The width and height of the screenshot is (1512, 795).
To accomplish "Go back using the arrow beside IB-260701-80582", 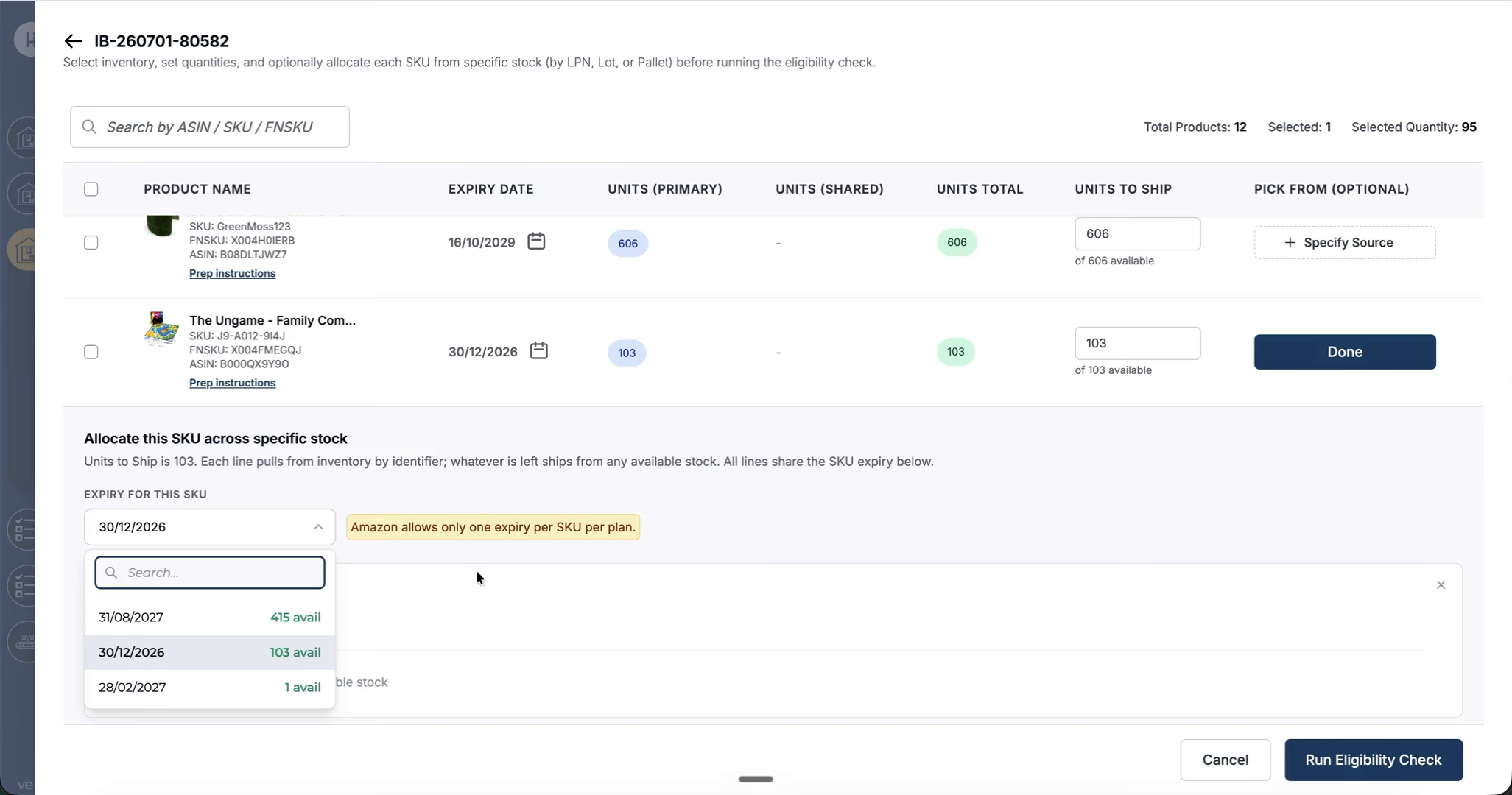I will coord(73,41).
